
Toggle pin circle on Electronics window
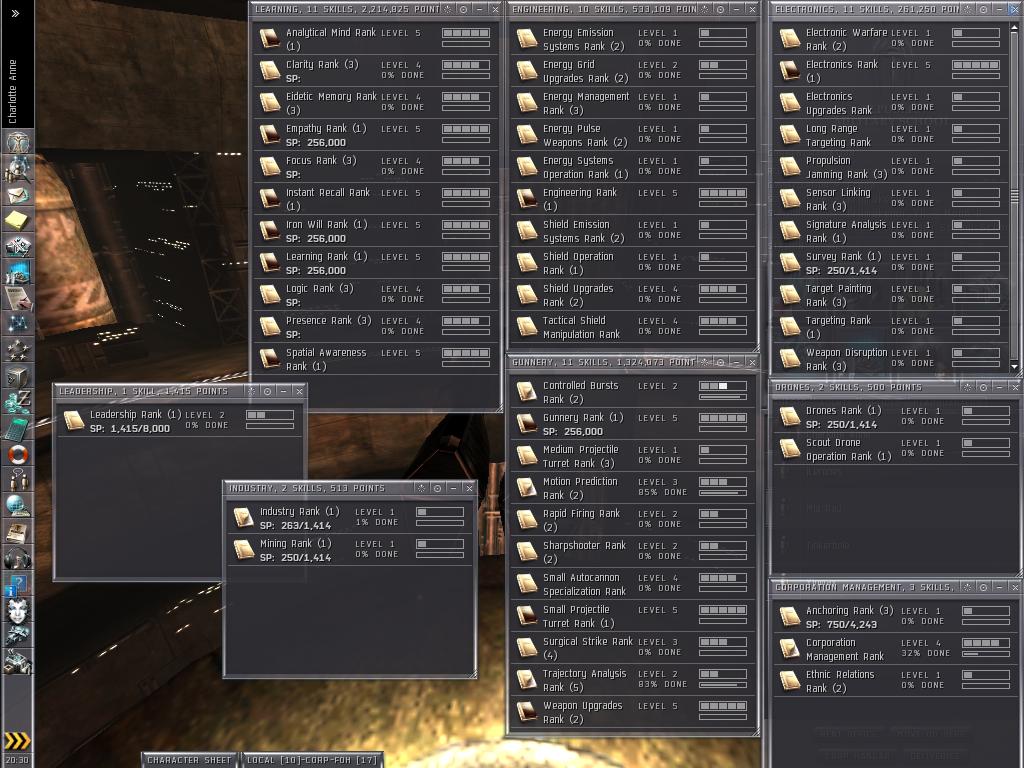984,9
